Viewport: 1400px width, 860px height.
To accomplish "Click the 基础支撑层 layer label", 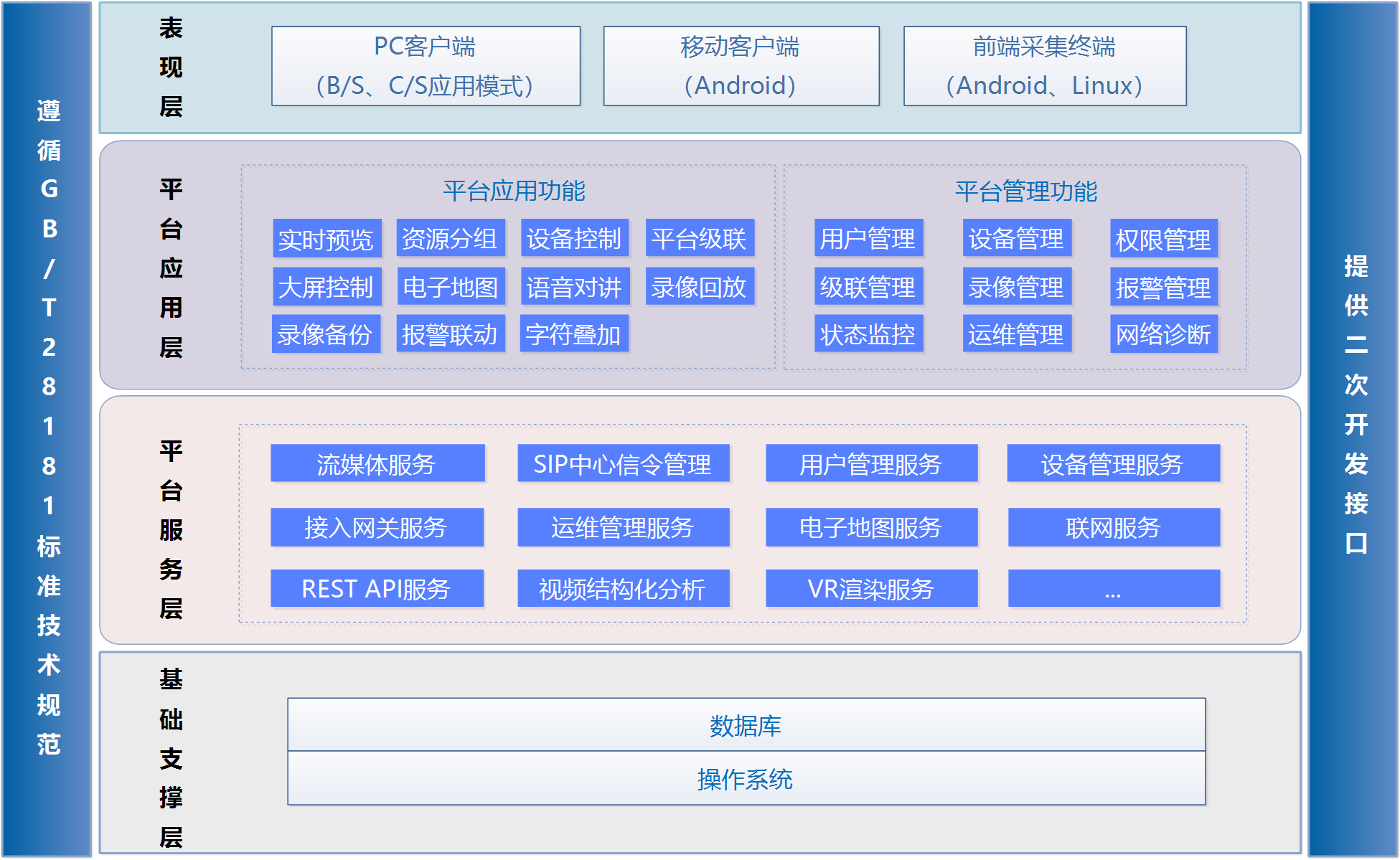I will coord(171,757).
